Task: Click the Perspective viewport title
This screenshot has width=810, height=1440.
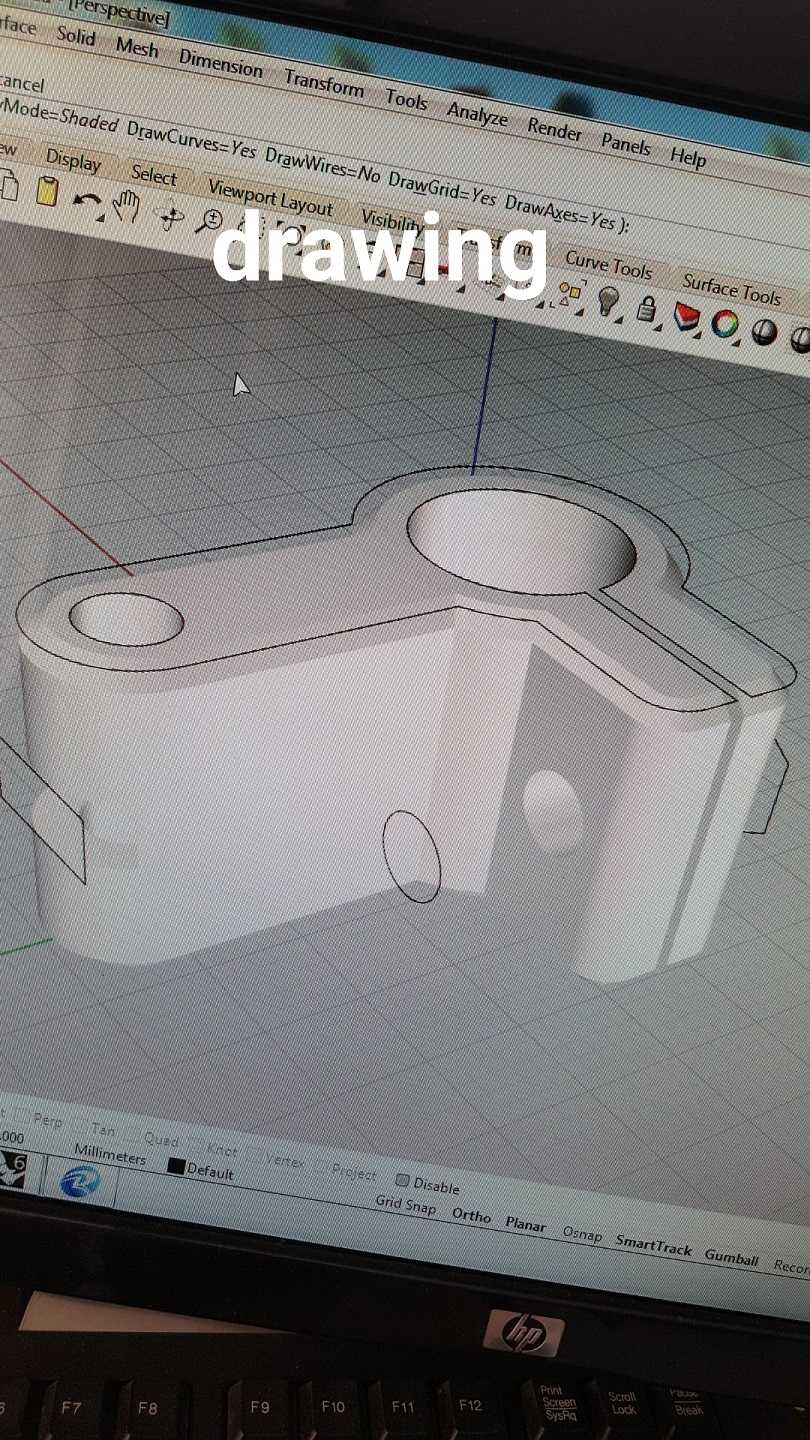Action: pyautogui.click(x=120, y=13)
